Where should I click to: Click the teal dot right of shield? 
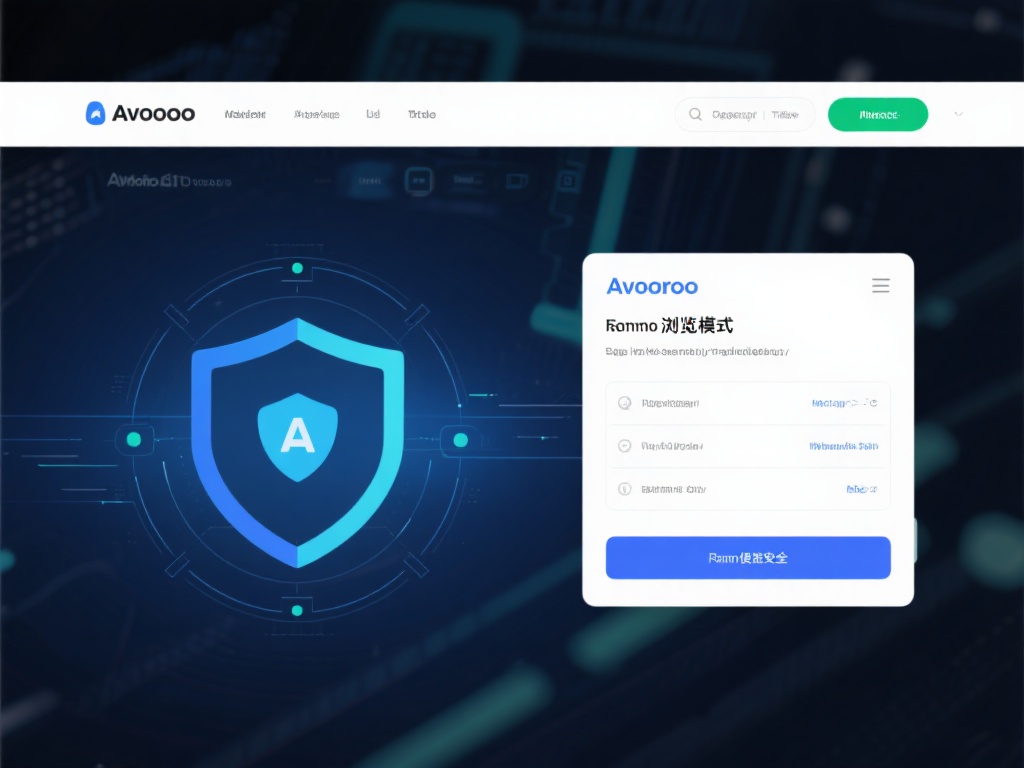[460, 440]
